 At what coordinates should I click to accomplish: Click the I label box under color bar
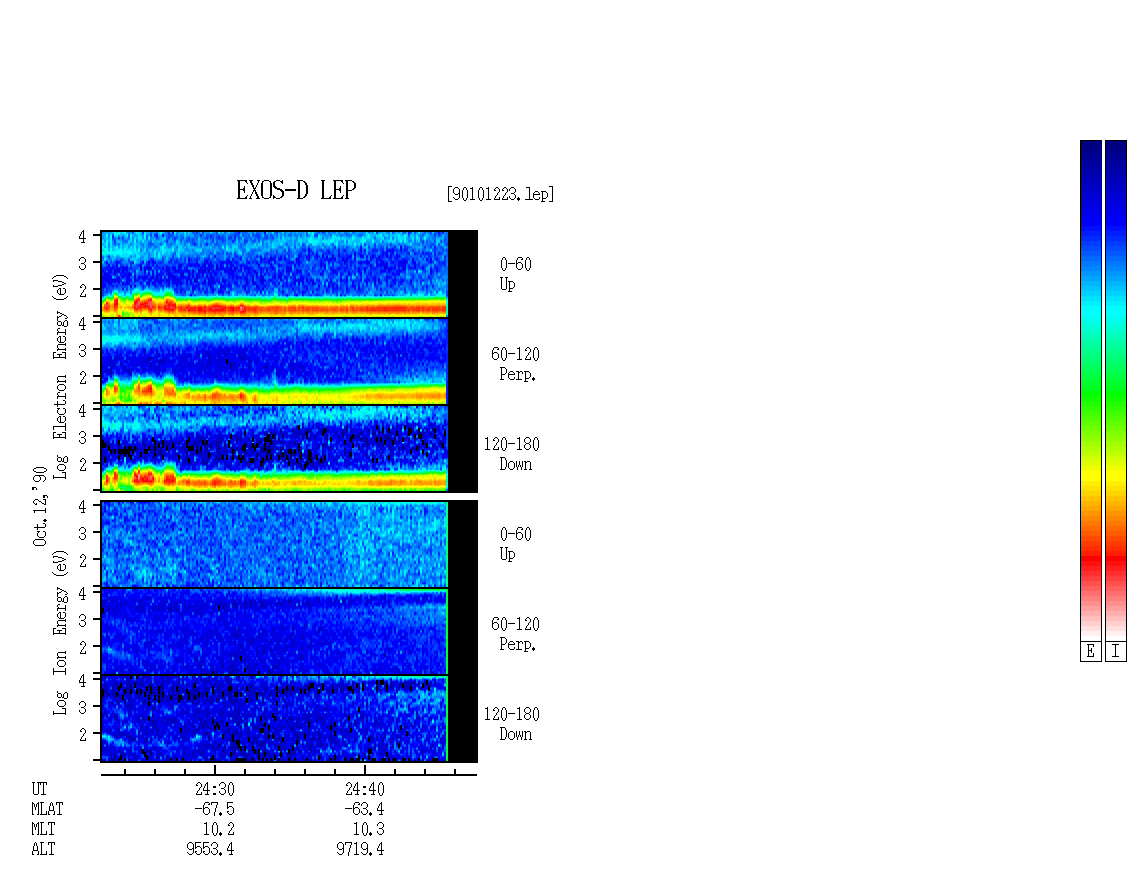tap(1116, 651)
